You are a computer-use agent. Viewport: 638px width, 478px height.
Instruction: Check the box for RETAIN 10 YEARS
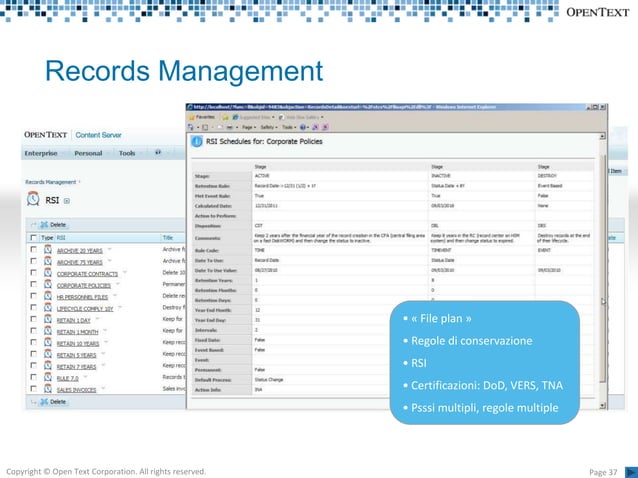(x=33, y=342)
